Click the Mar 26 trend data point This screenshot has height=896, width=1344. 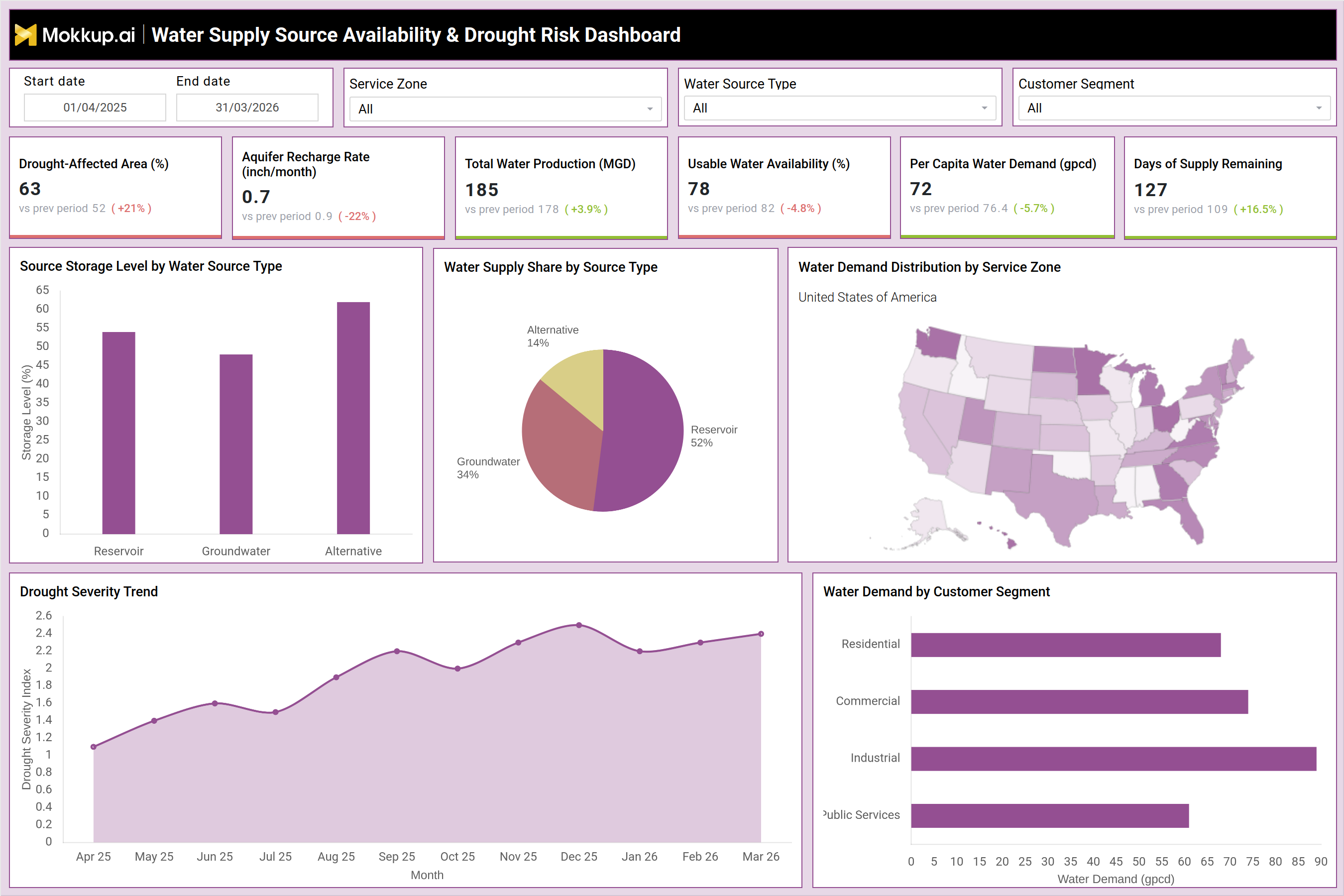[761, 634]
